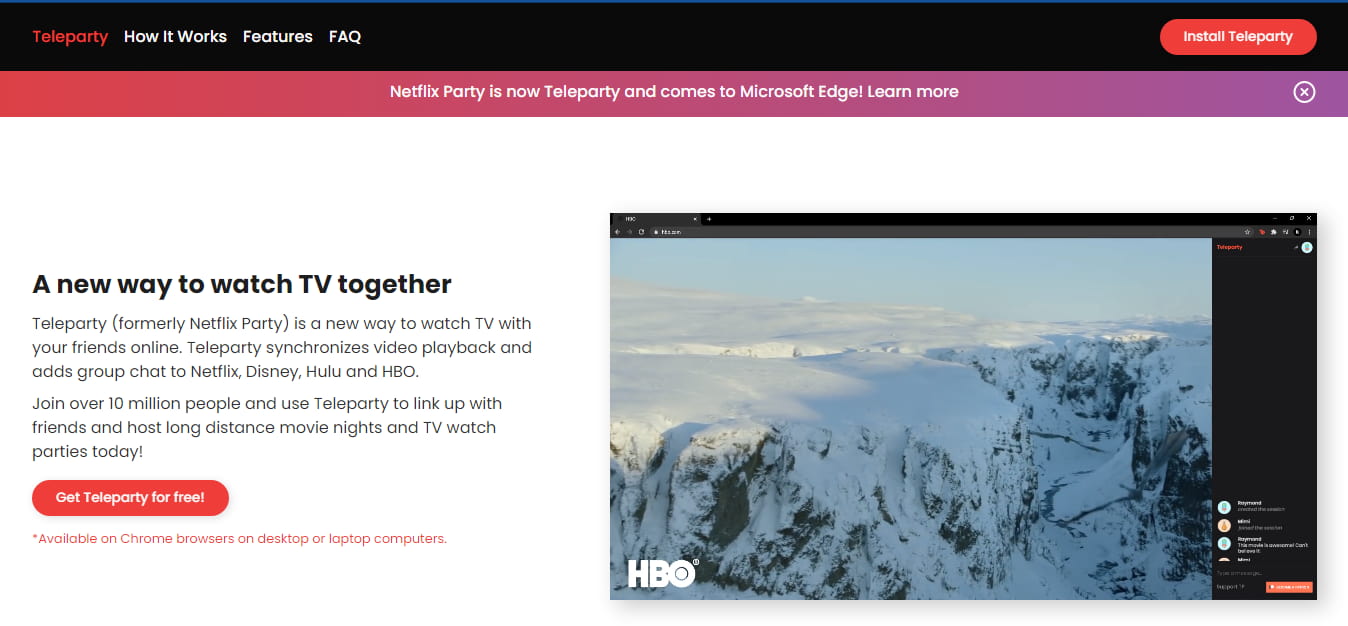The width and height of the screenshot is (1348, 626).
Task: Click the HBO logo in the video
Action: point(661,572)
